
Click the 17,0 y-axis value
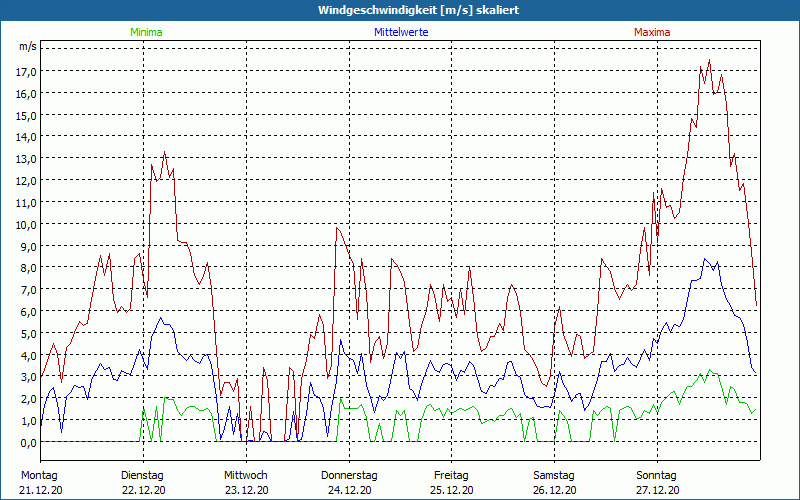point(26,71)
